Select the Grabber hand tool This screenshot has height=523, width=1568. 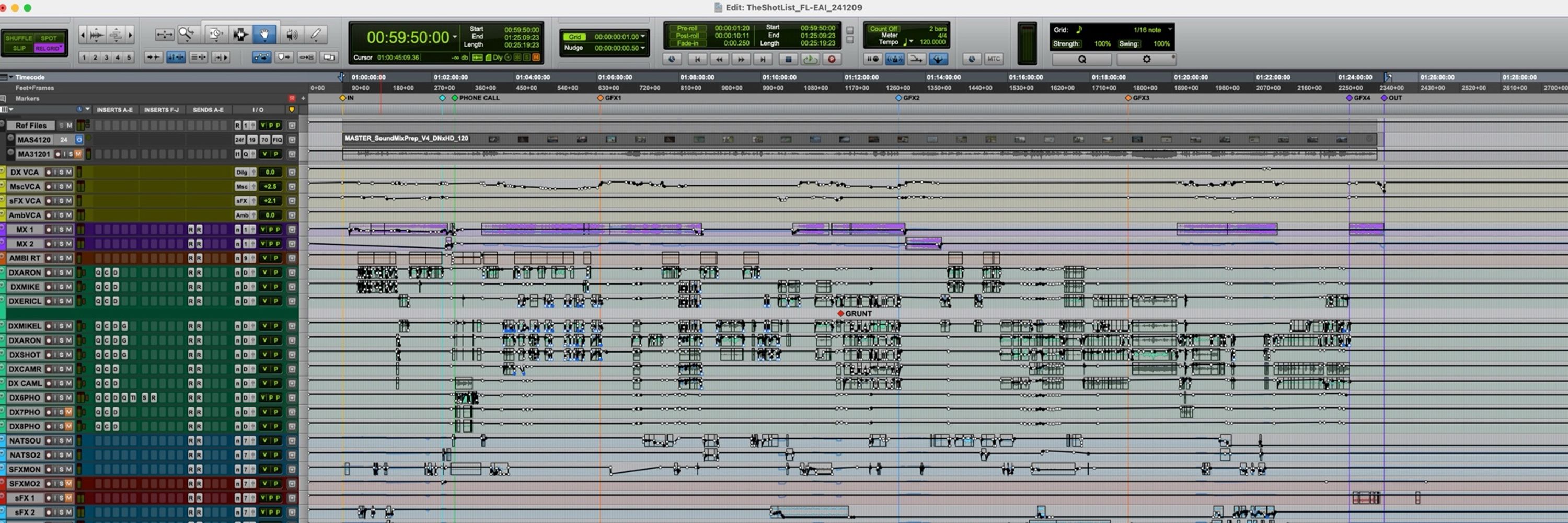pyautogui.click(x=264, y=35)
